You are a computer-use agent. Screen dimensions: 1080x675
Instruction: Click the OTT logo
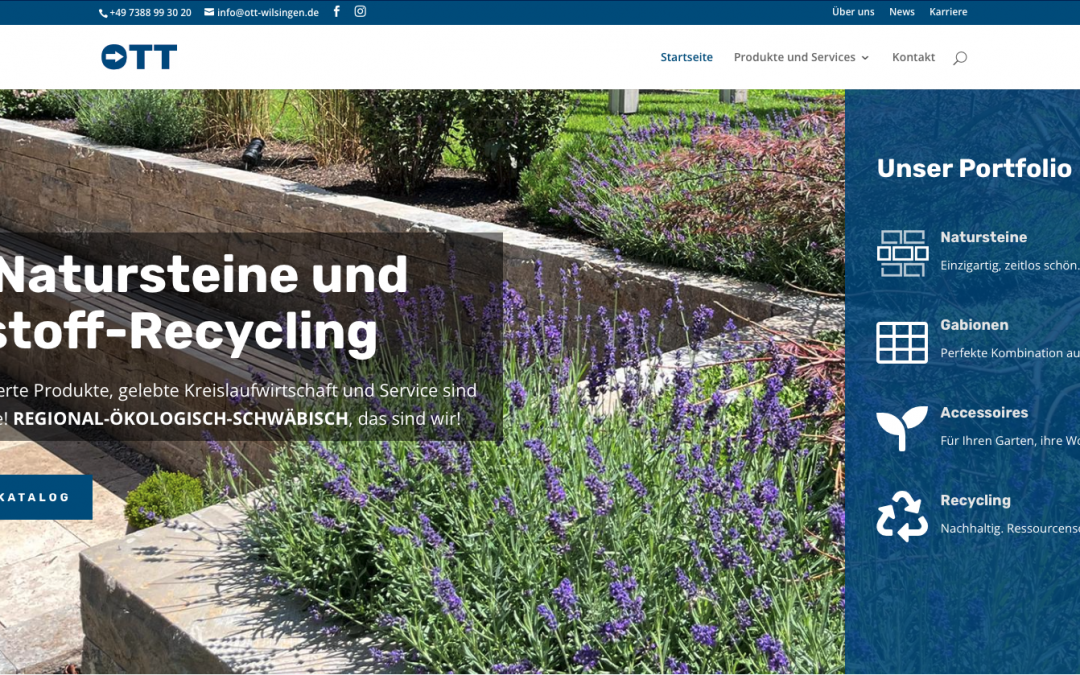pyautogui.click(x=139, y=56)
